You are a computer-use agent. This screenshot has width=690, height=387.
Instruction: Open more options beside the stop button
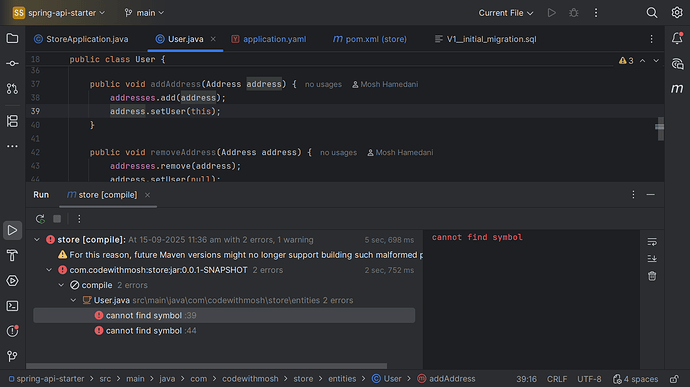point(79,219)
